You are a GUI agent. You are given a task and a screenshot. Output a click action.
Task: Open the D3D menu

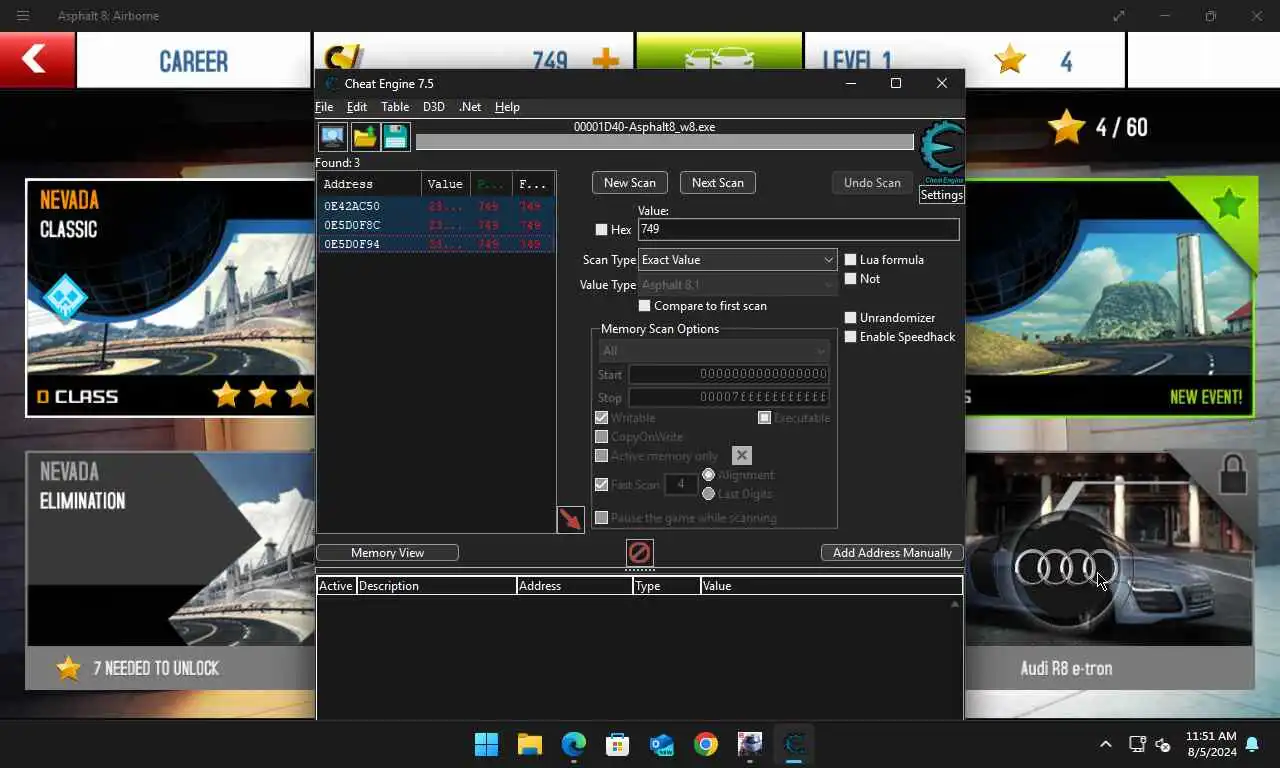pyautogui.click(x=433, y=107)
